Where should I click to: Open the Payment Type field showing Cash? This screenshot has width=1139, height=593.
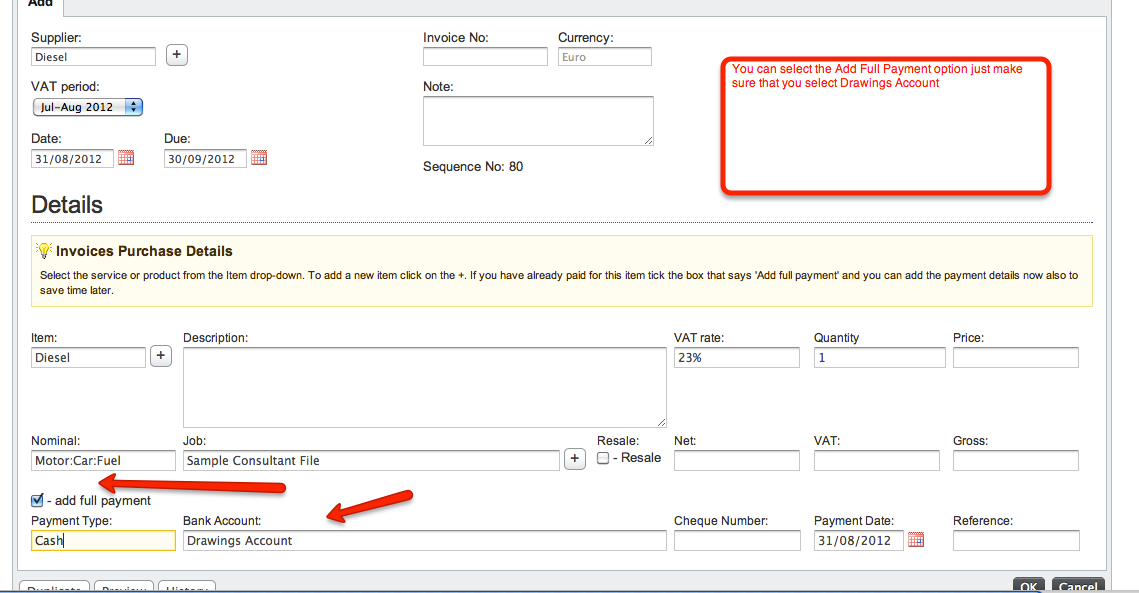coord(103,540)
